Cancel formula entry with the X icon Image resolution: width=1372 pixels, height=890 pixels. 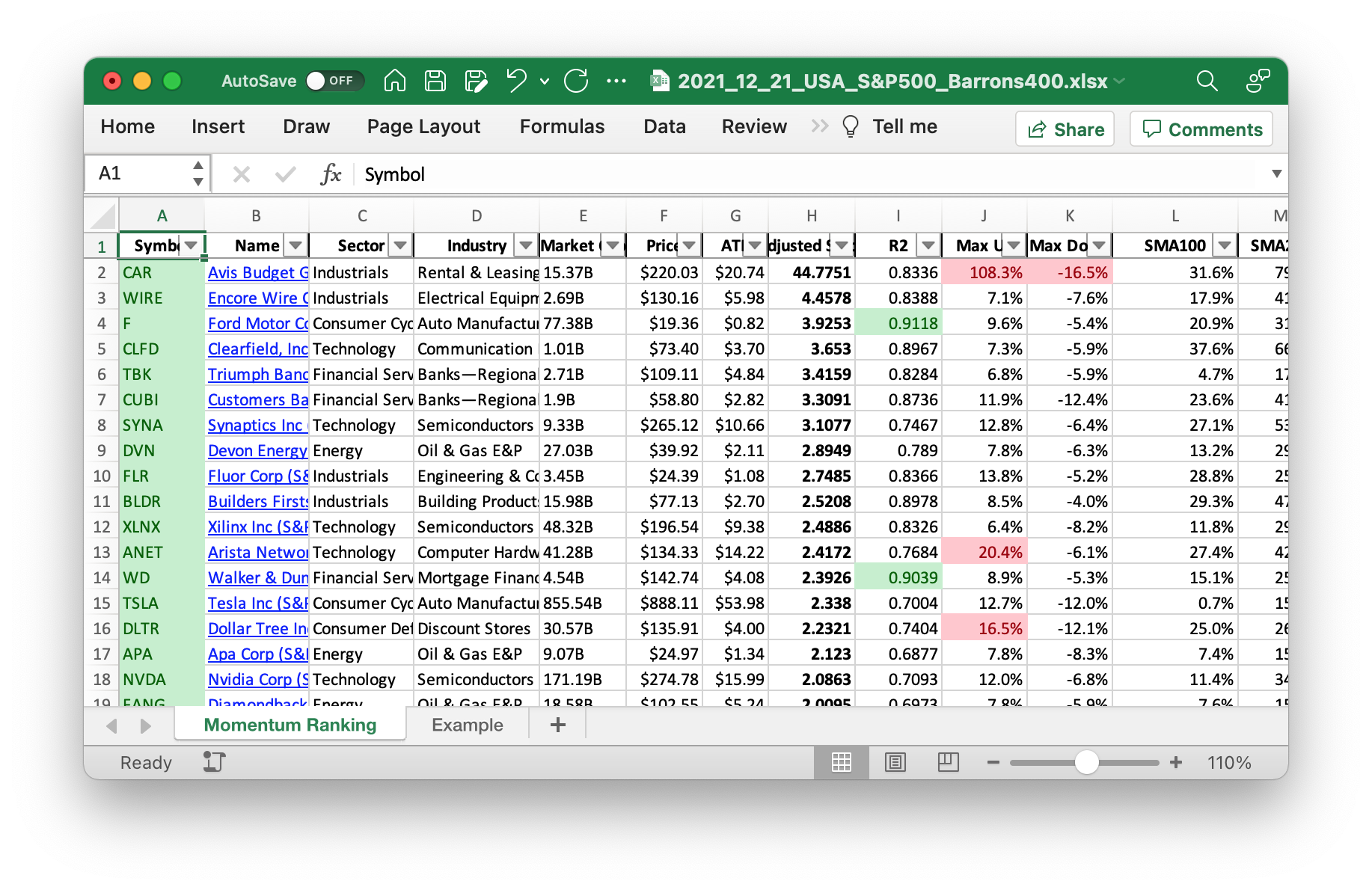point(241,174)
